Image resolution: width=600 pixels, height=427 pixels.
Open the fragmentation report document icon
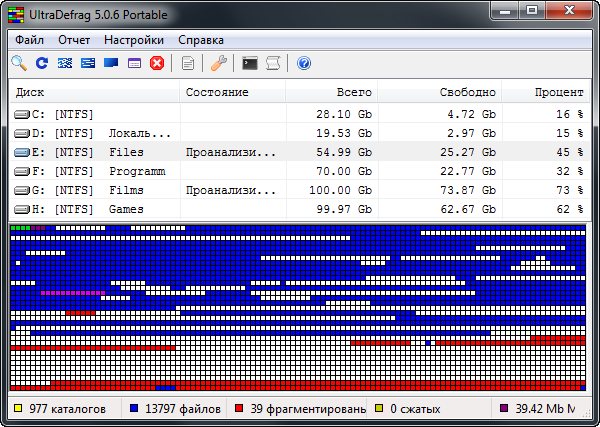188,63
